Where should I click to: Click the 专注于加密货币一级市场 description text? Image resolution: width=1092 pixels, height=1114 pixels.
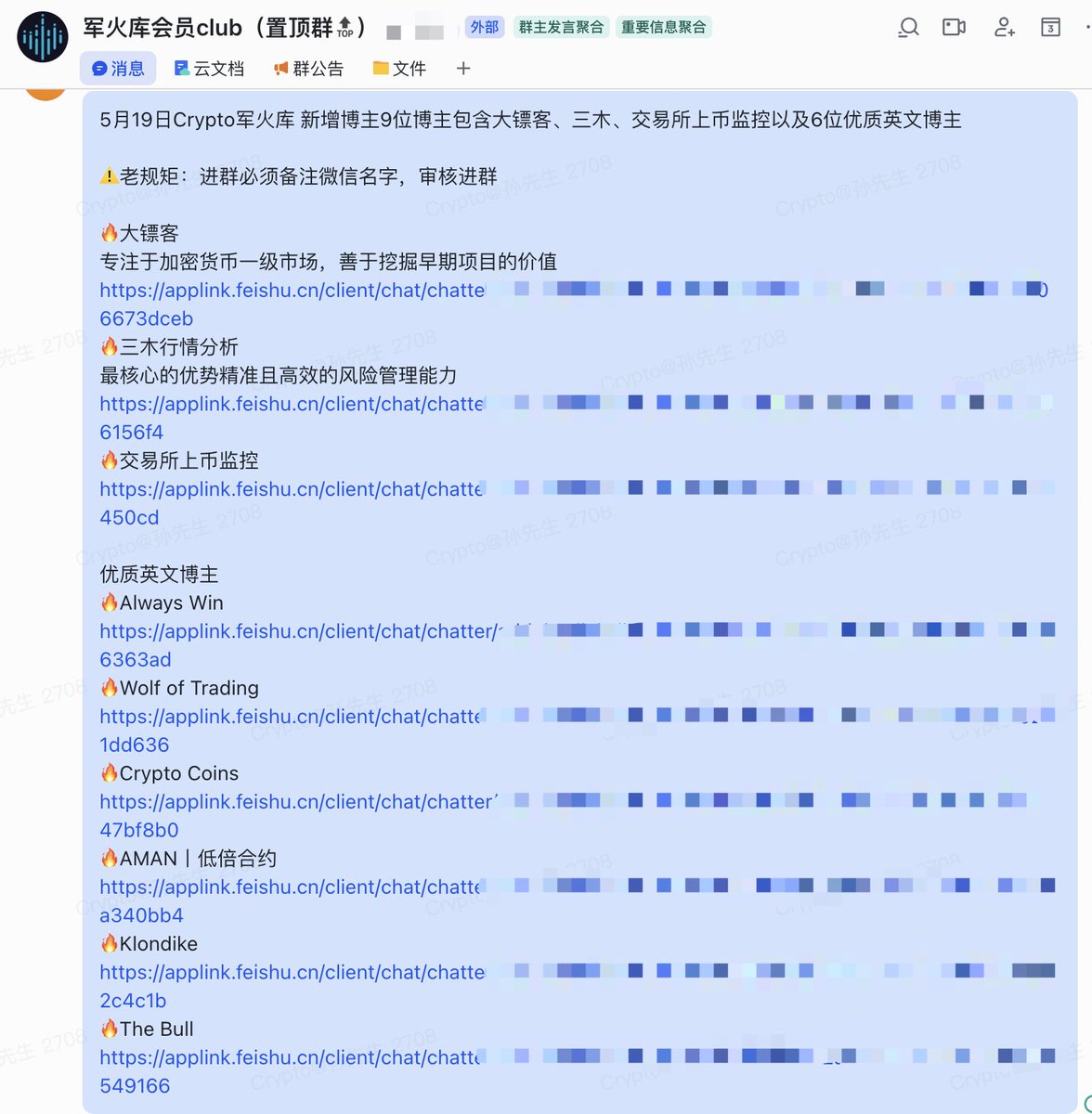click(328, 262)
